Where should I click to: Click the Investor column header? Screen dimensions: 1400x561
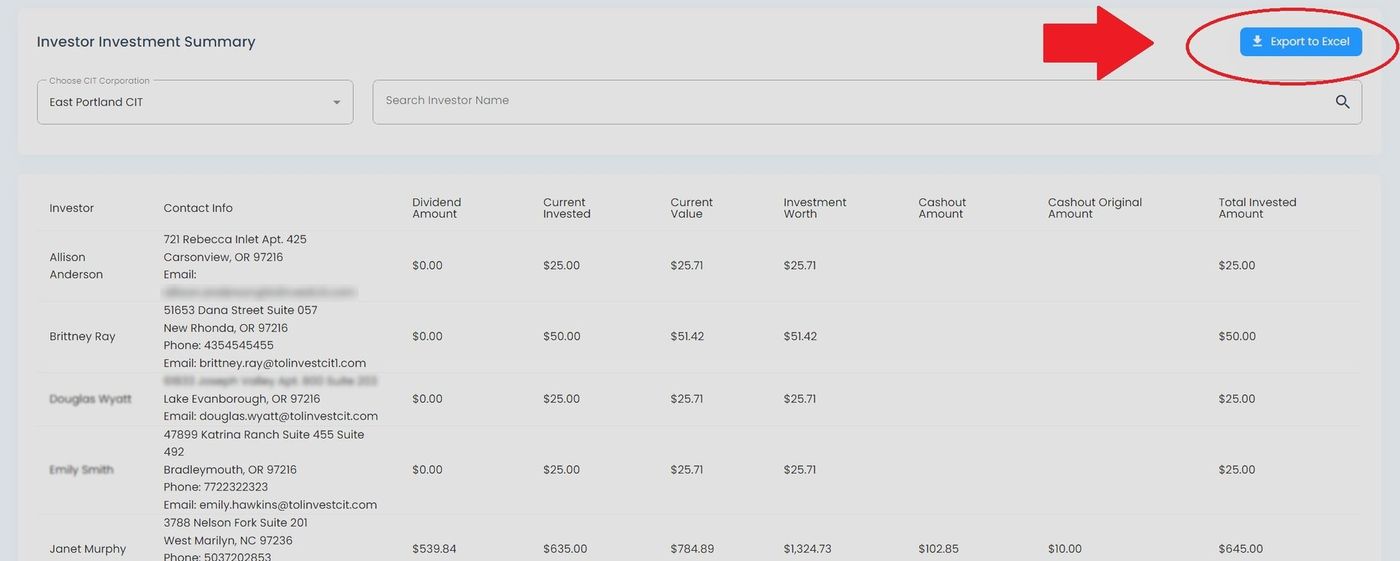72,208
